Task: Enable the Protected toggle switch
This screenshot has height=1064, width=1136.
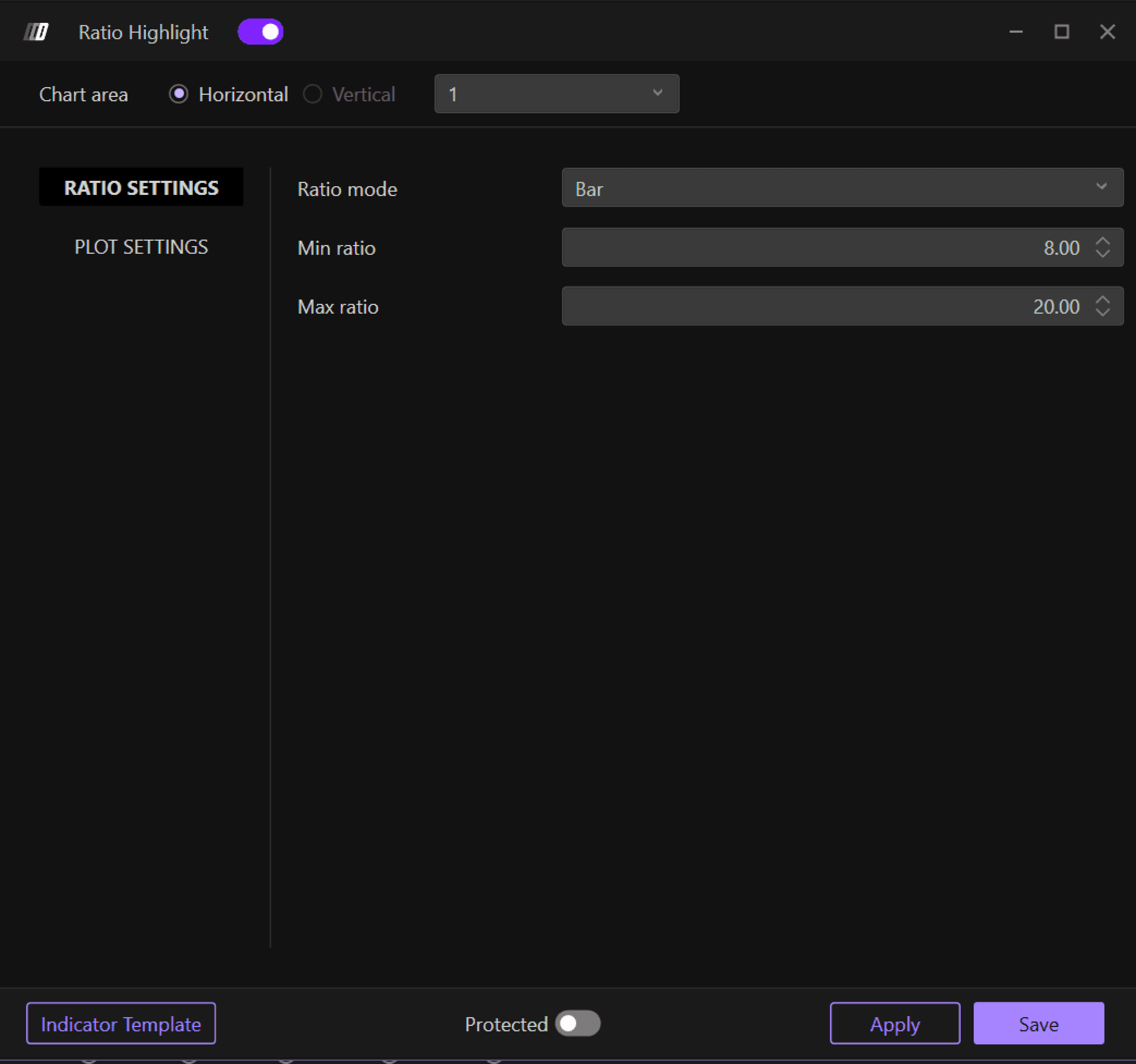Action: pos(578,1023)
